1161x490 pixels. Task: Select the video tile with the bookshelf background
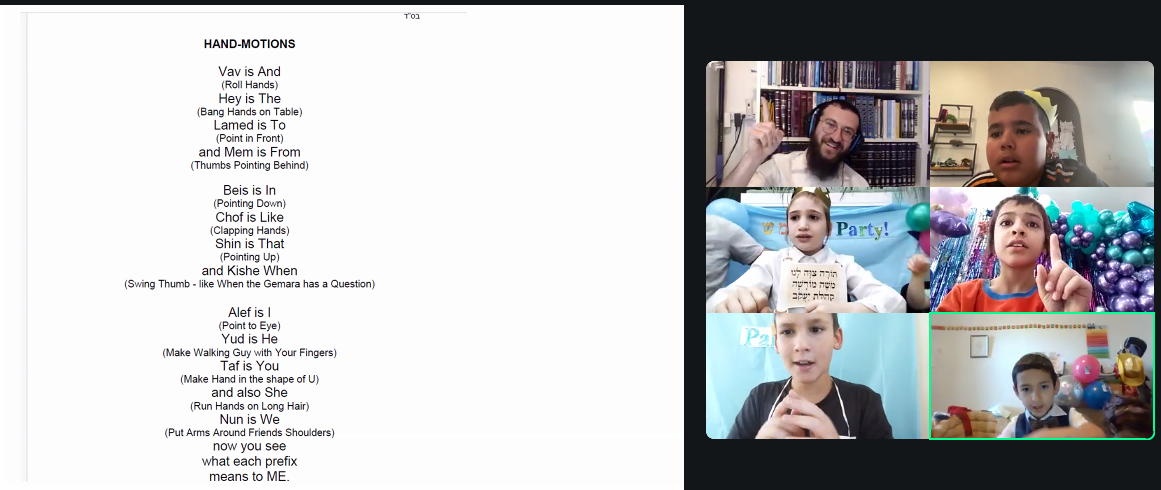pos(817,124)
